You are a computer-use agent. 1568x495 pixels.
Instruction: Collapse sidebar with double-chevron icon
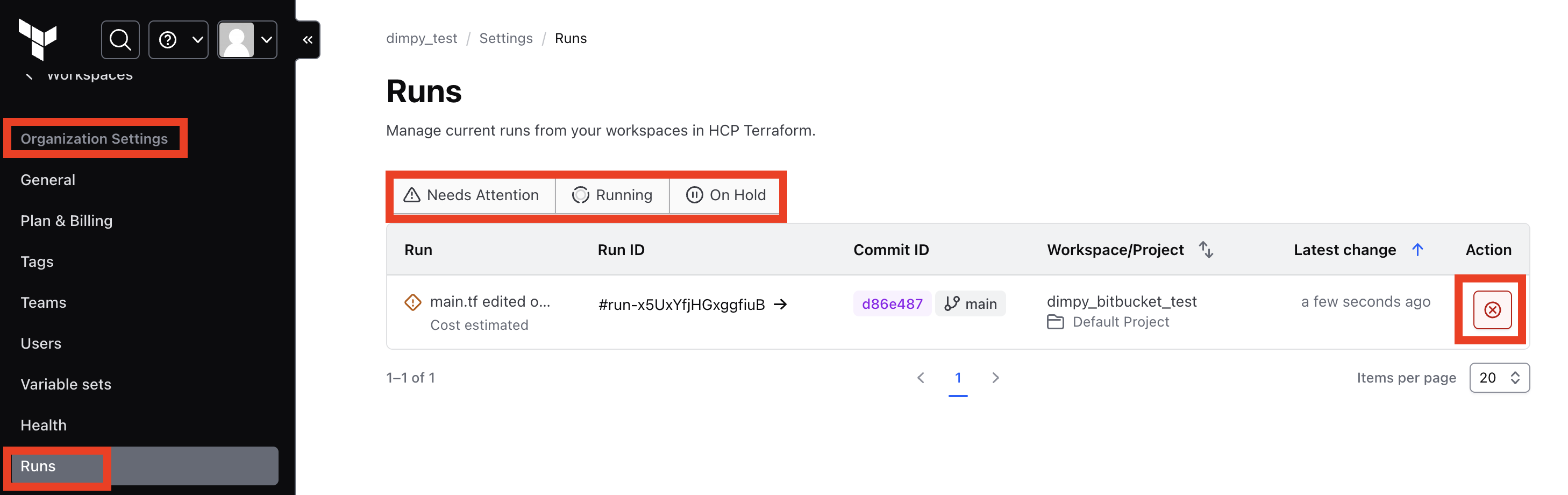(x=308, y=40)
